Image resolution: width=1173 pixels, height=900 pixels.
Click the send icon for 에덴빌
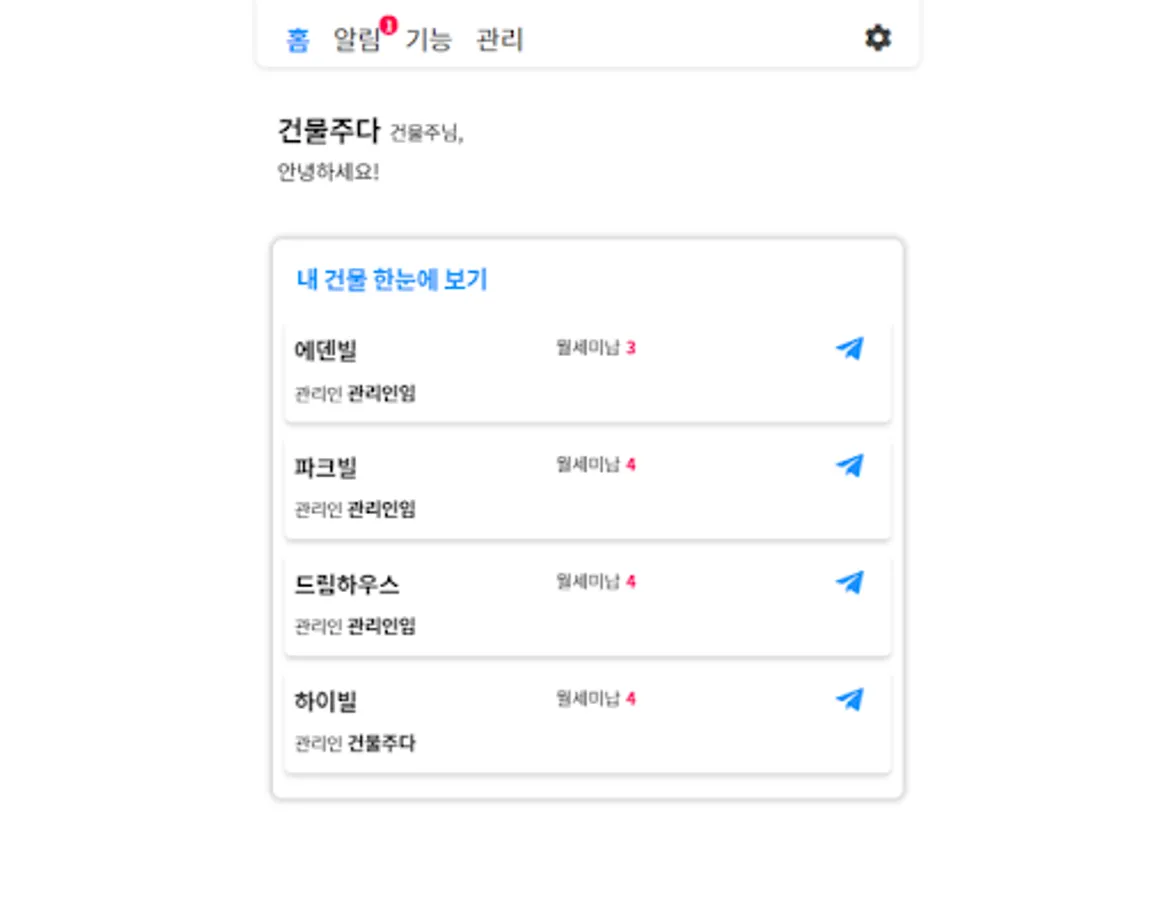pyautogui.click(x=849, y=348)
